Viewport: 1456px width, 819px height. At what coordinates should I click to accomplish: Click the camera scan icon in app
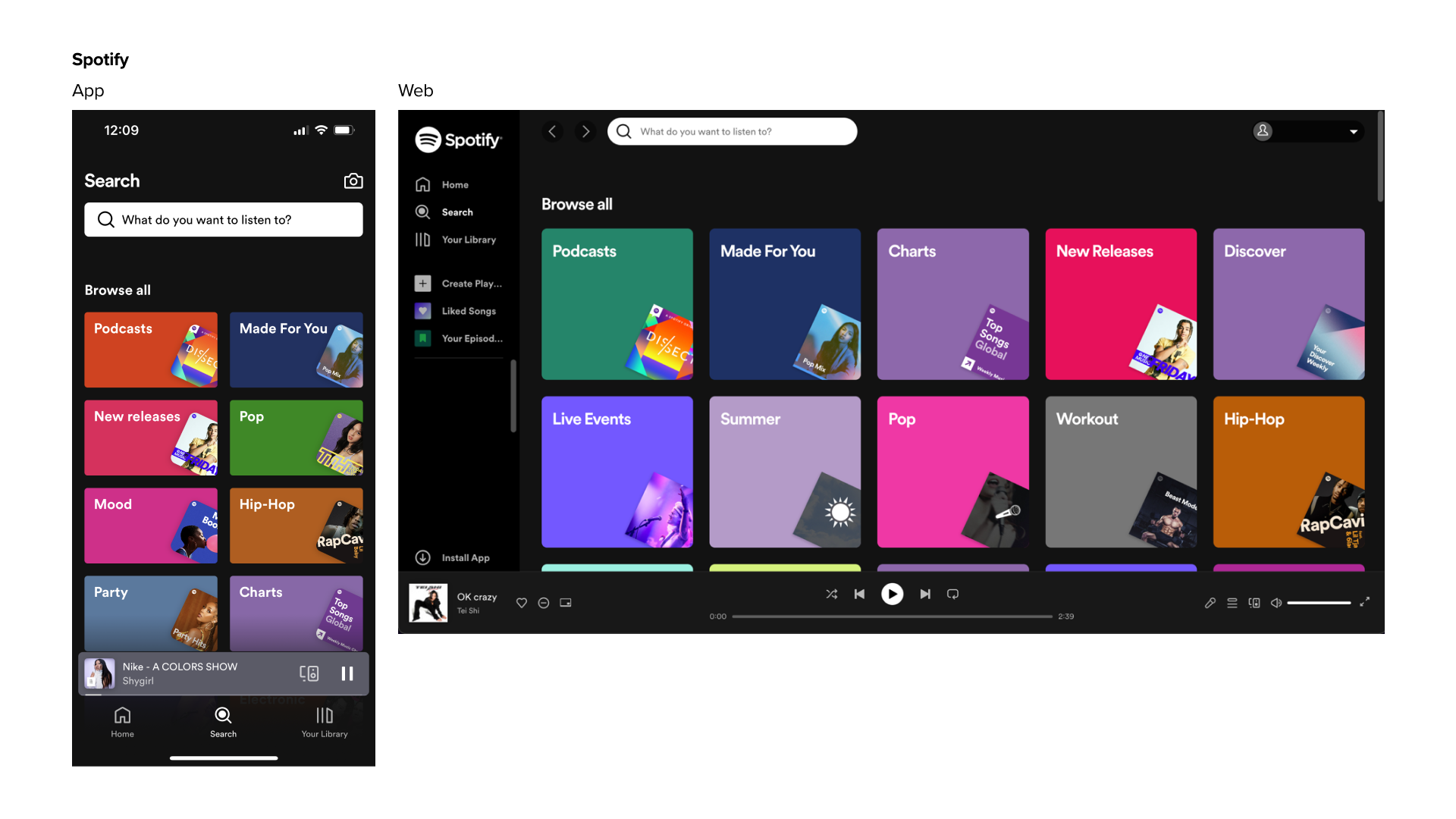coord(353,181)
